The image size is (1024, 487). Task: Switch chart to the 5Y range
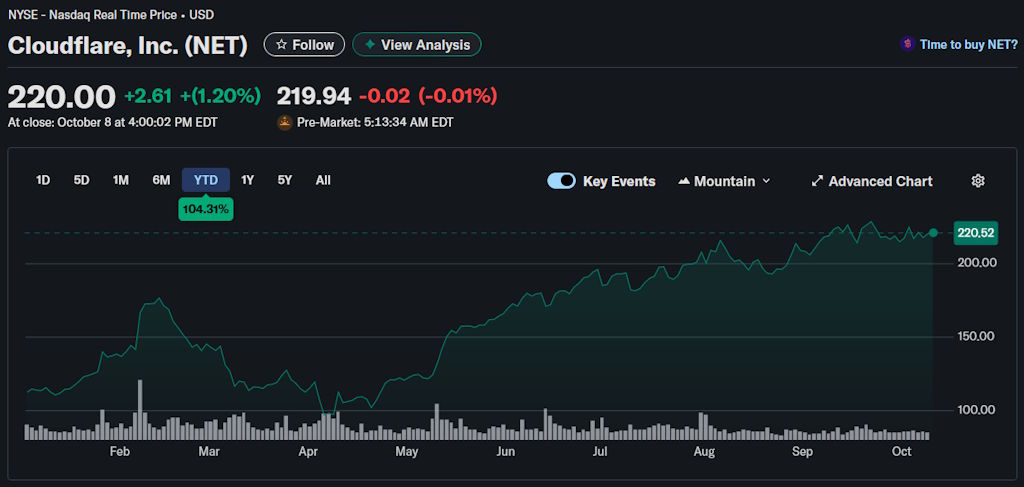285,180
